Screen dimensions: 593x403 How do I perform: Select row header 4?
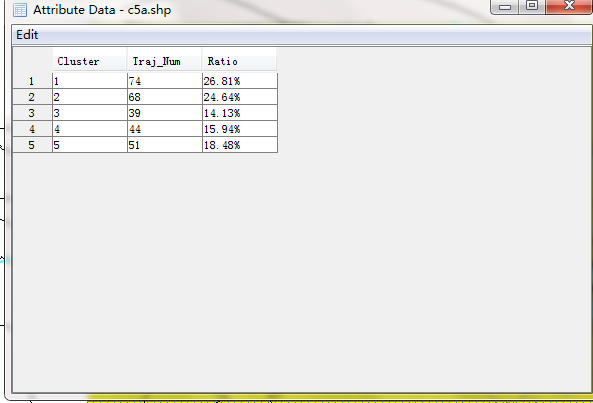(32, 129)
